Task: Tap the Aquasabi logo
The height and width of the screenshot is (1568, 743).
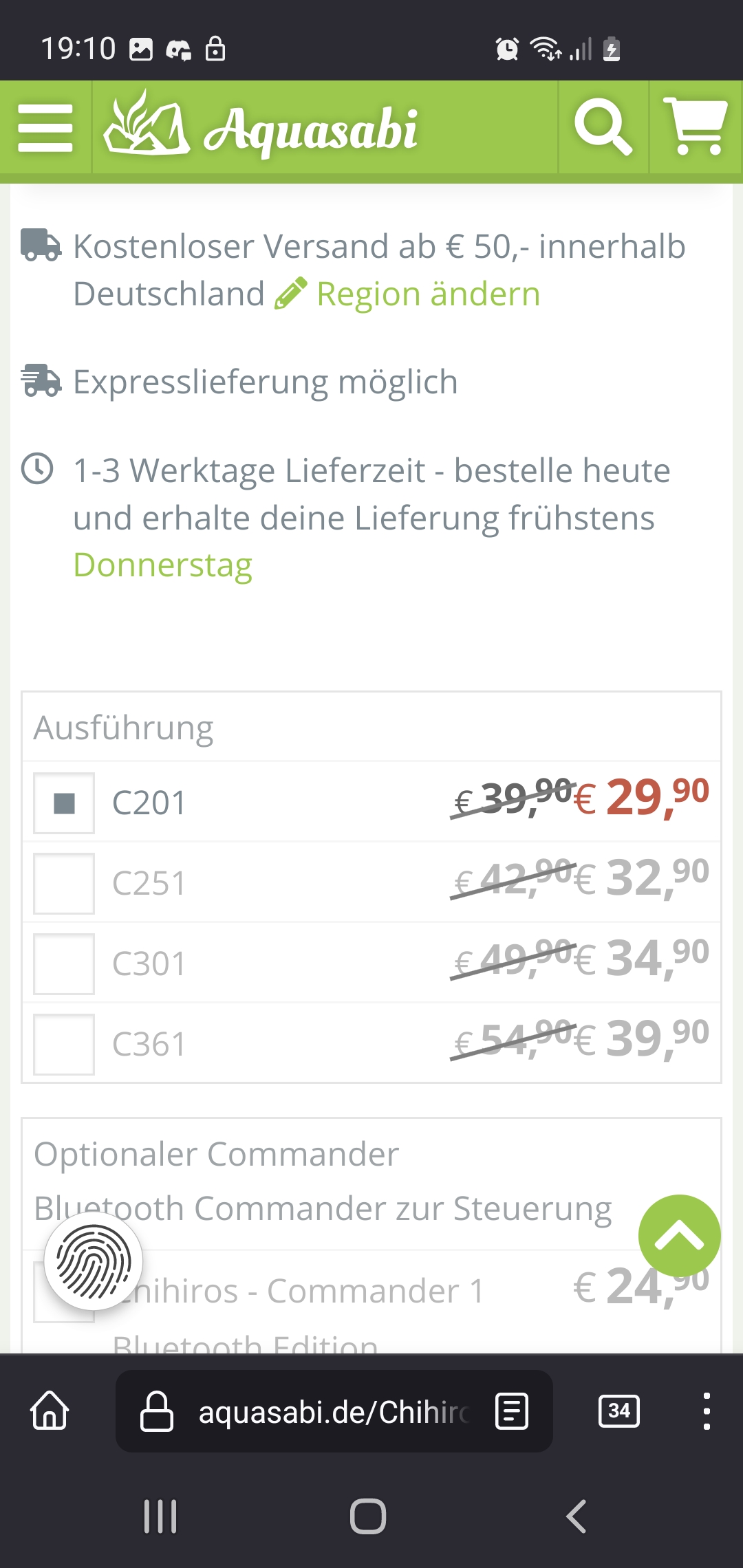Action: (261, 128)
